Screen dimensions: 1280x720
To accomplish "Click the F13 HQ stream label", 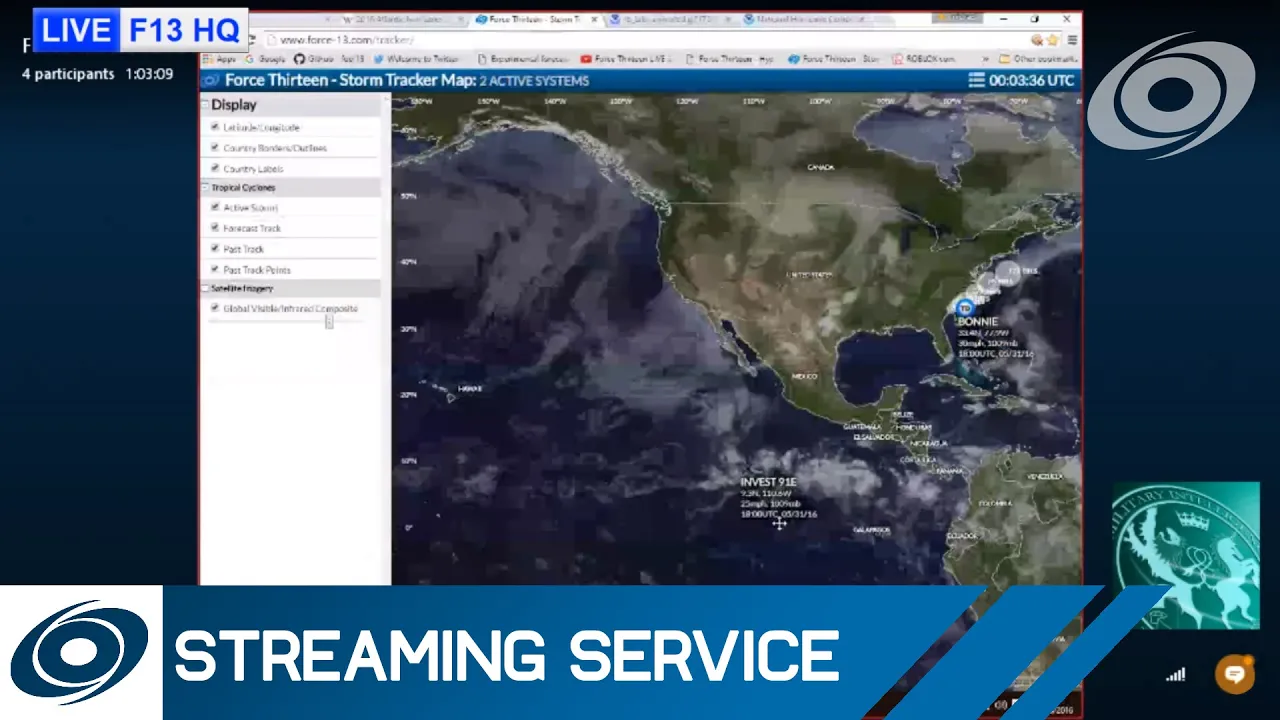I will [185, 31].
